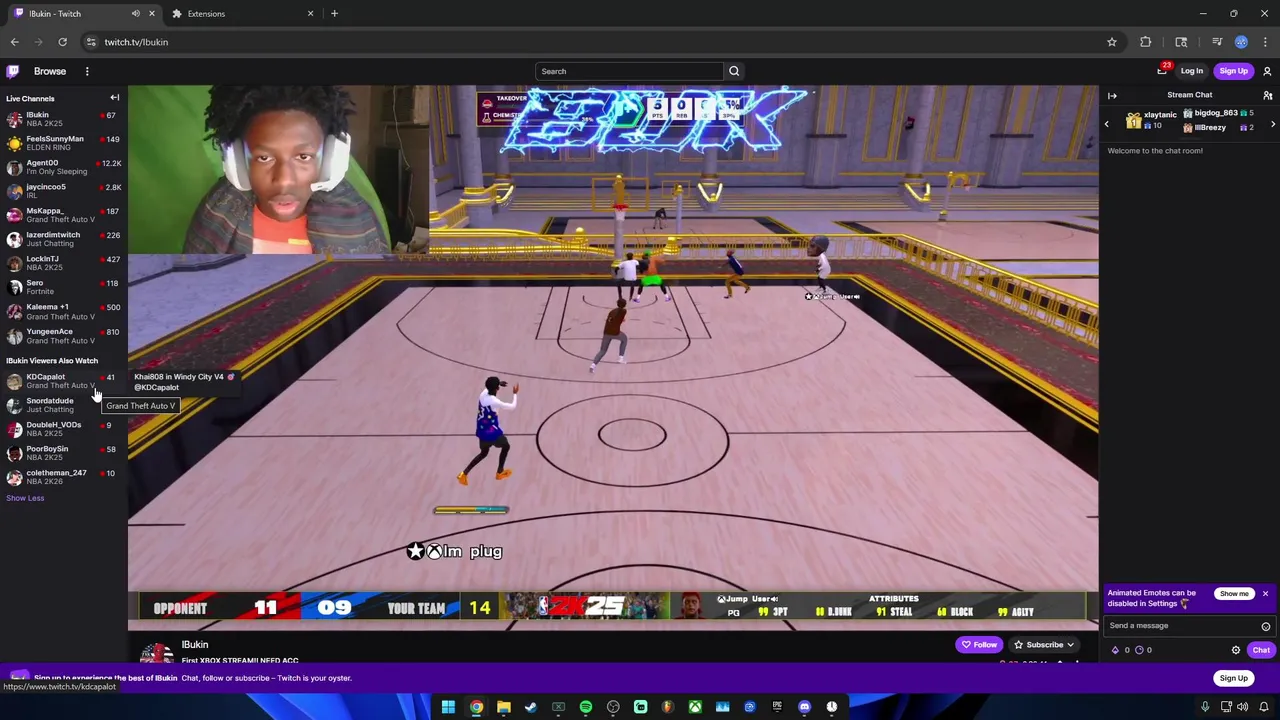This screenshot has width=1280, height=720.
Task: Click the channel points icon below chat
Action: [x=1139, y=650]
